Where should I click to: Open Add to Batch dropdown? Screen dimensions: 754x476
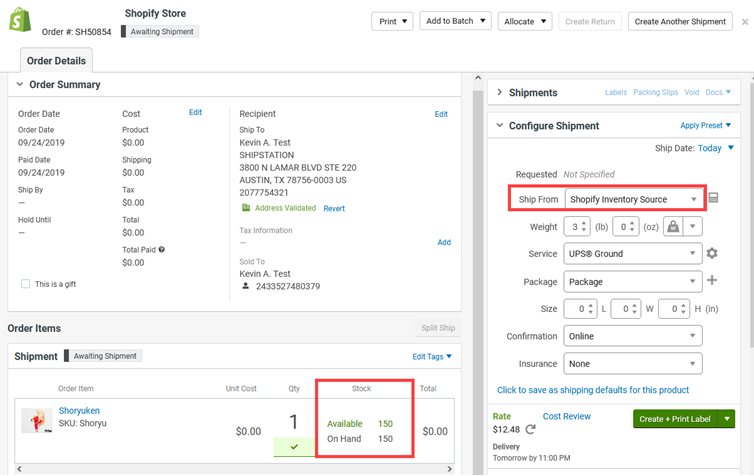(x=455, y=21)
